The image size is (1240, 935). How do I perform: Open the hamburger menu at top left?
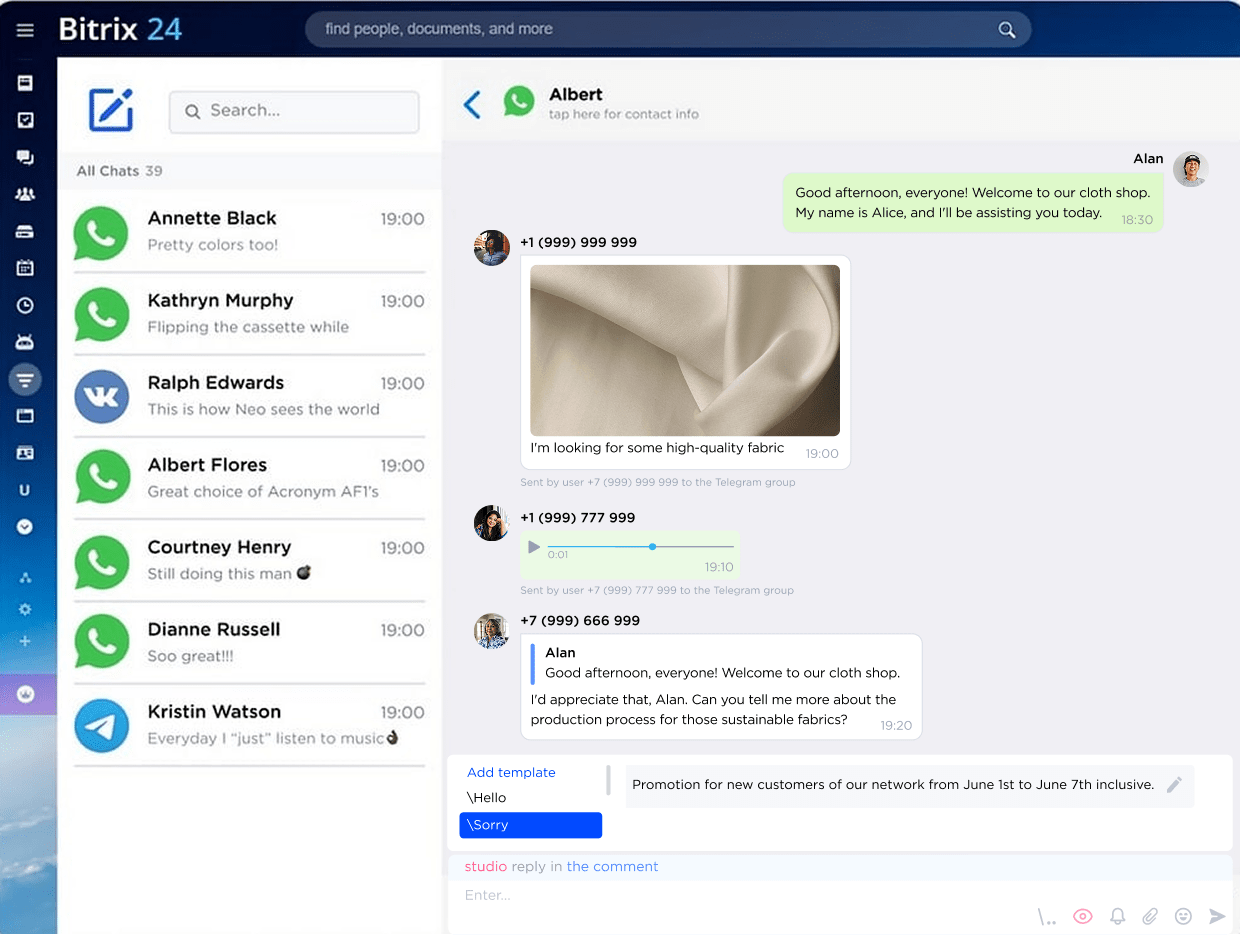(x=25, y=28)
